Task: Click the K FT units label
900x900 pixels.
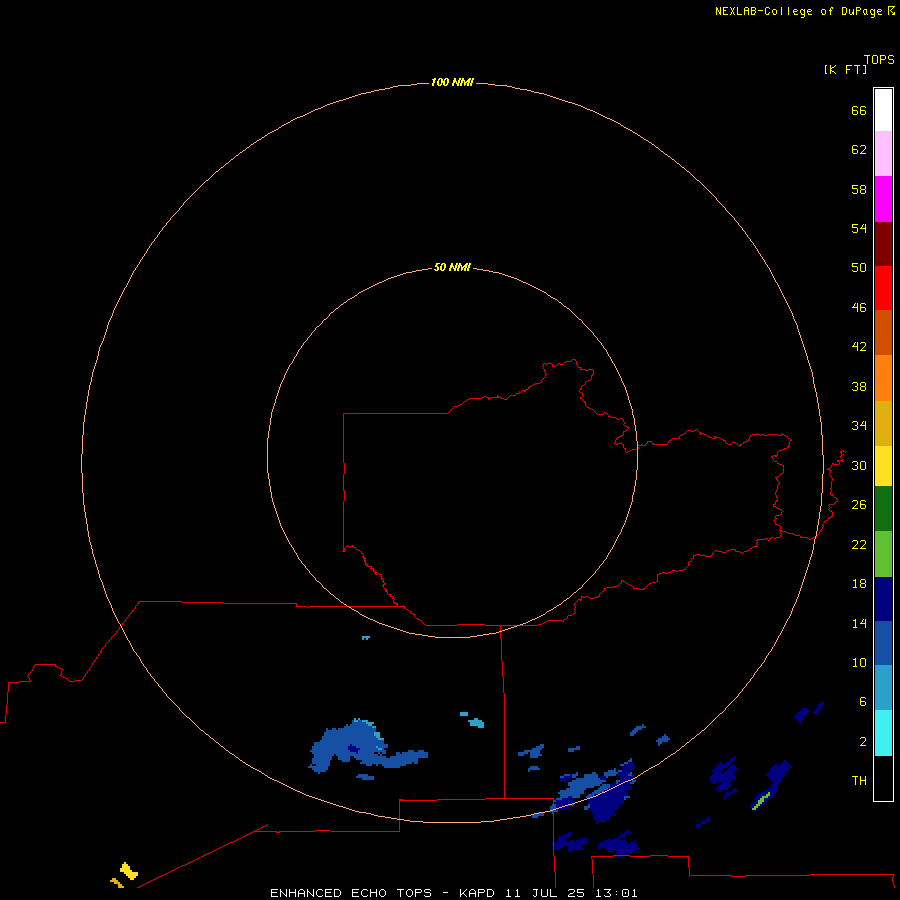Action: click(845, 70)
